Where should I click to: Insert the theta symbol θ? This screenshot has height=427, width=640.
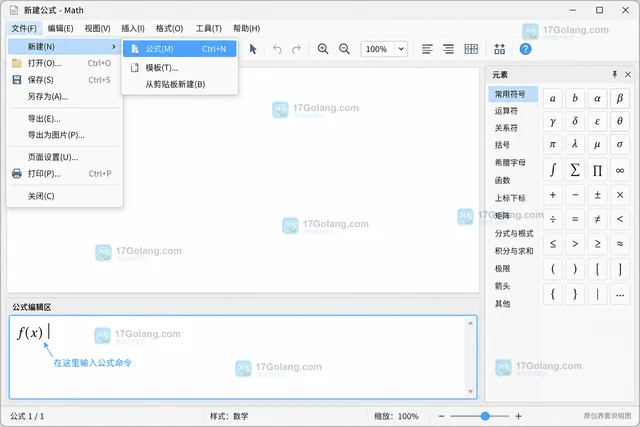pyautogui.click(x=620, y=121)
